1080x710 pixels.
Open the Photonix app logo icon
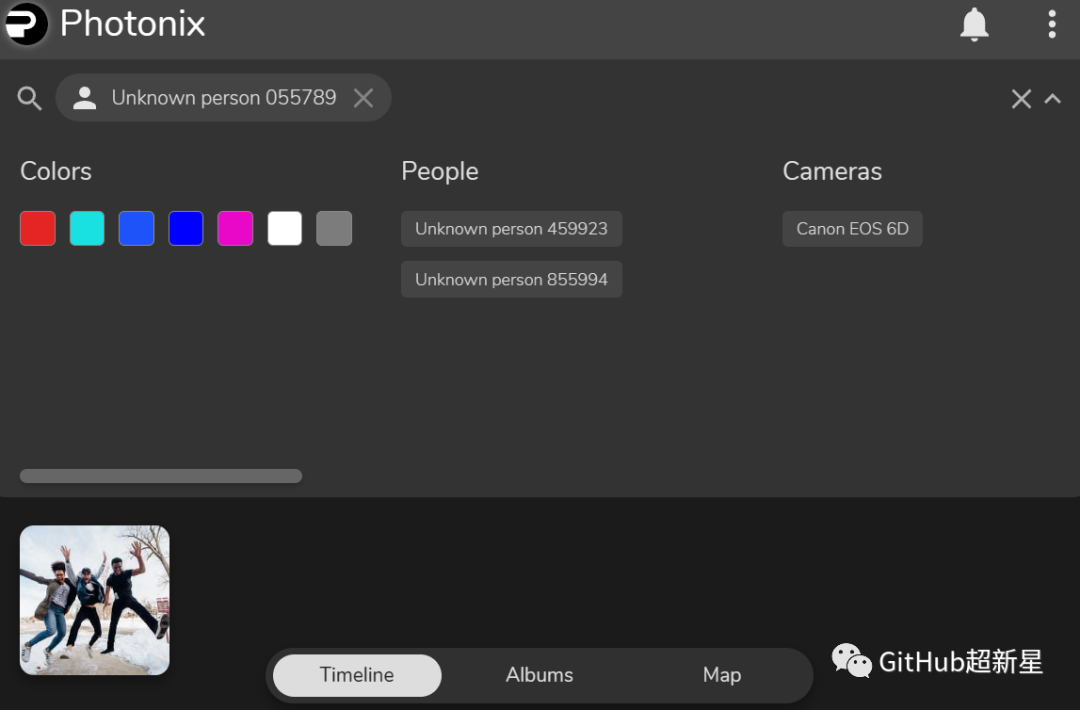(x=25, y=24)
